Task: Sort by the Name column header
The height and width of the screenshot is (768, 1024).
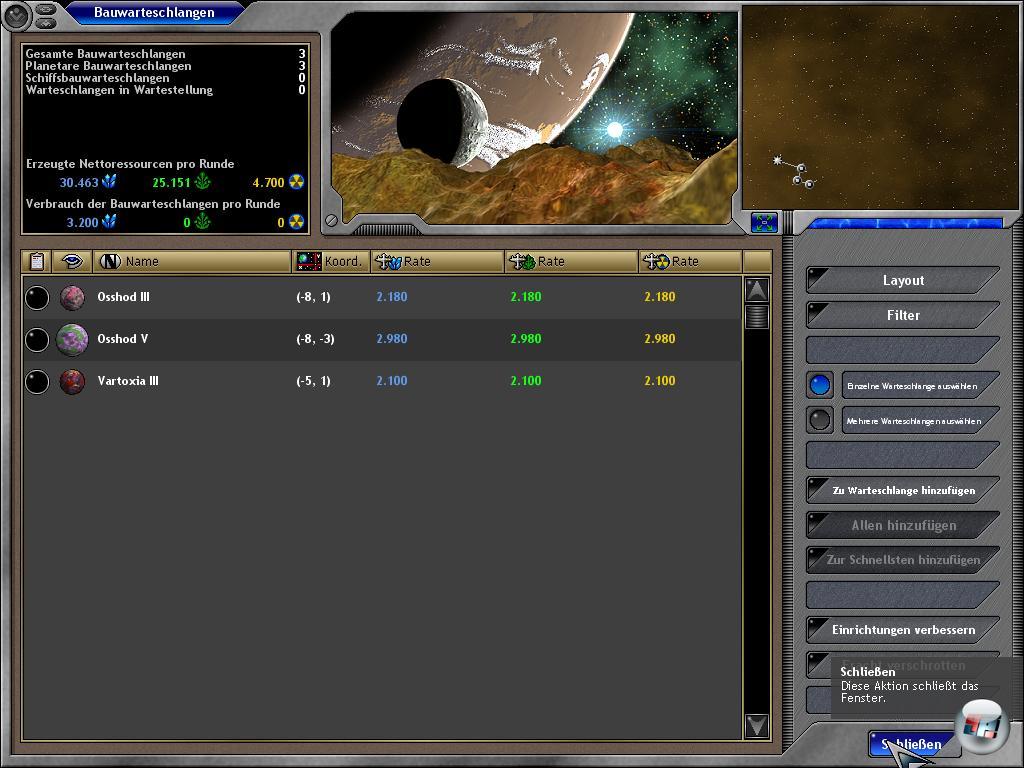Action: (190, 262)
